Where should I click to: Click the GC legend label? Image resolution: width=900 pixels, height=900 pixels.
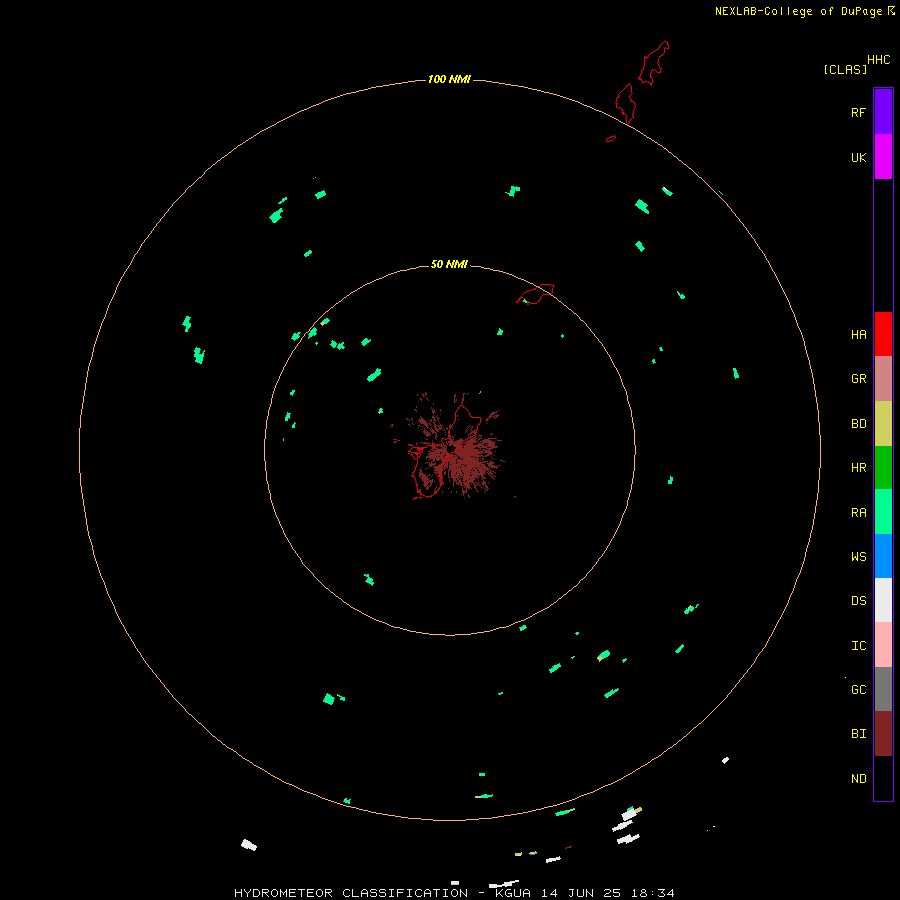click(858, 690)
